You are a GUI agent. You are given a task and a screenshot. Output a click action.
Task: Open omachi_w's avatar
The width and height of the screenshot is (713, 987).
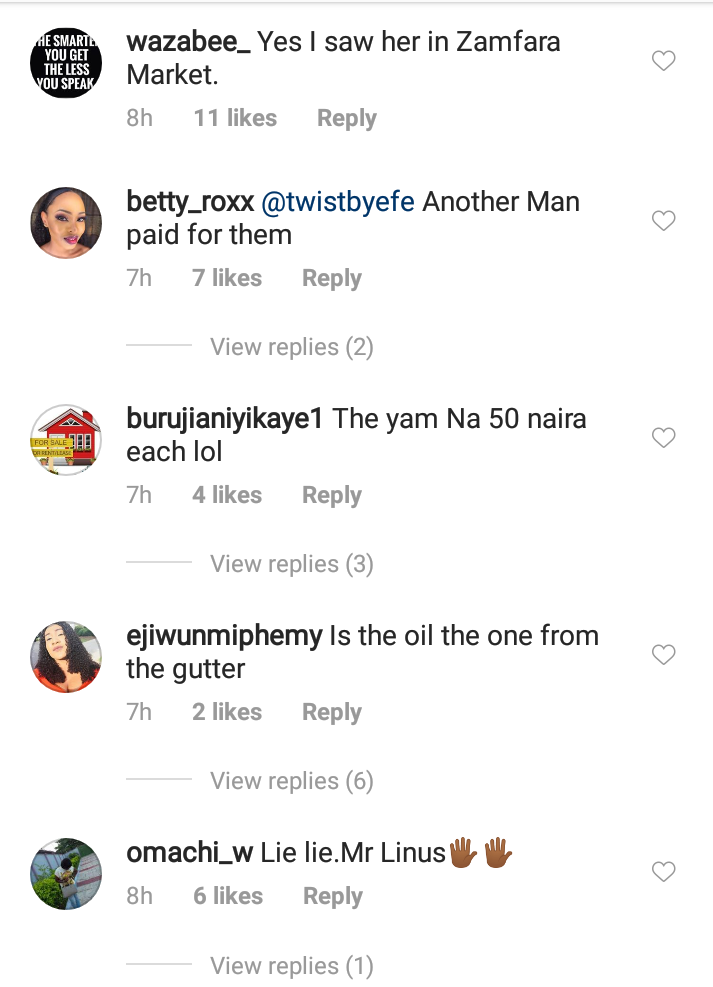click(66, 874)
